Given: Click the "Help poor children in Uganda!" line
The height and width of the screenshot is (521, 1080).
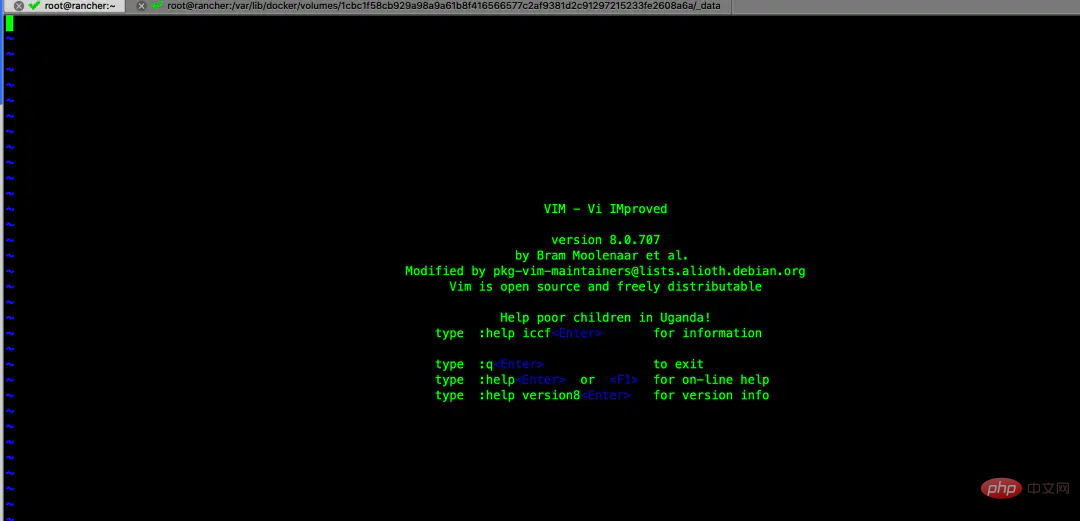Looking at the screenshot, I should tap(605, 318).
